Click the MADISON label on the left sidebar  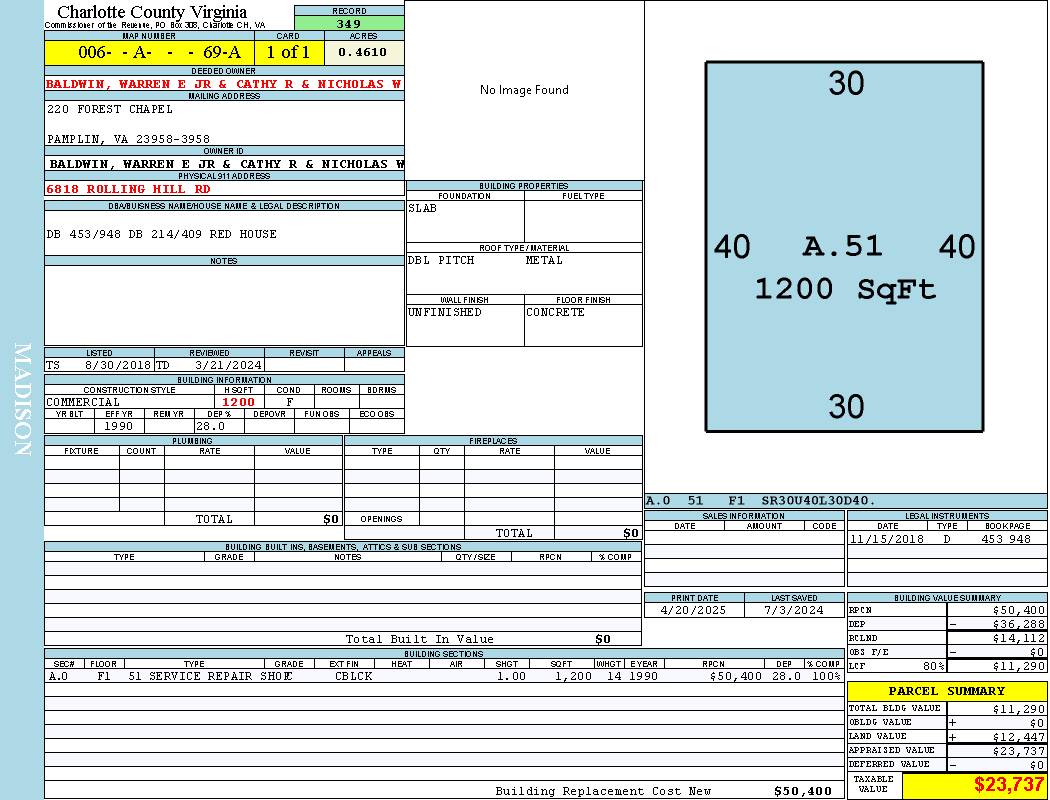(22, 400)
